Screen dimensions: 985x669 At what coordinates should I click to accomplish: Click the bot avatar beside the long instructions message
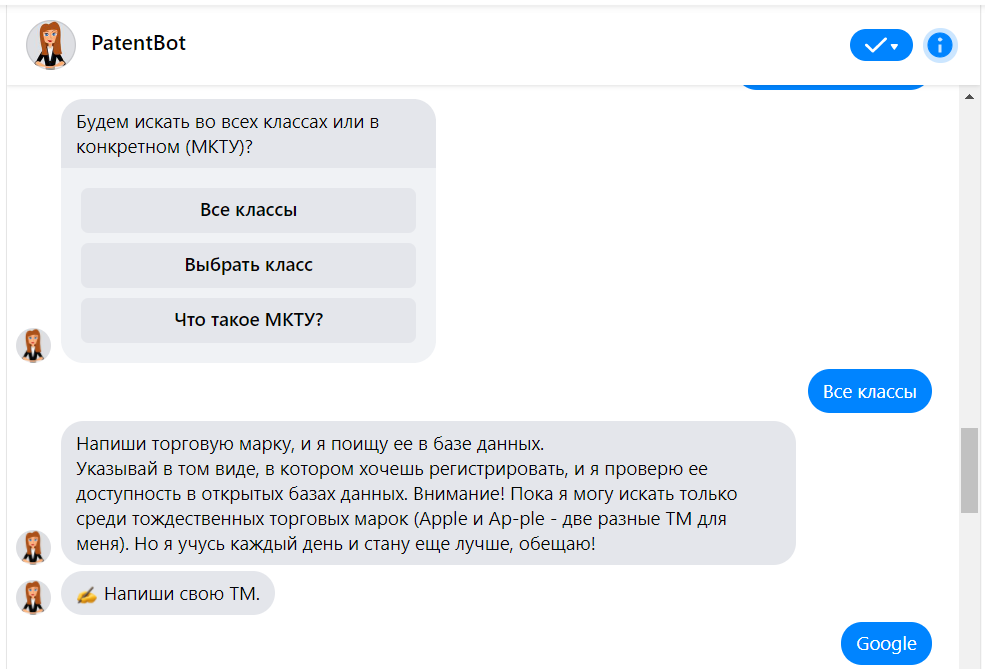[x=34, y=547]
